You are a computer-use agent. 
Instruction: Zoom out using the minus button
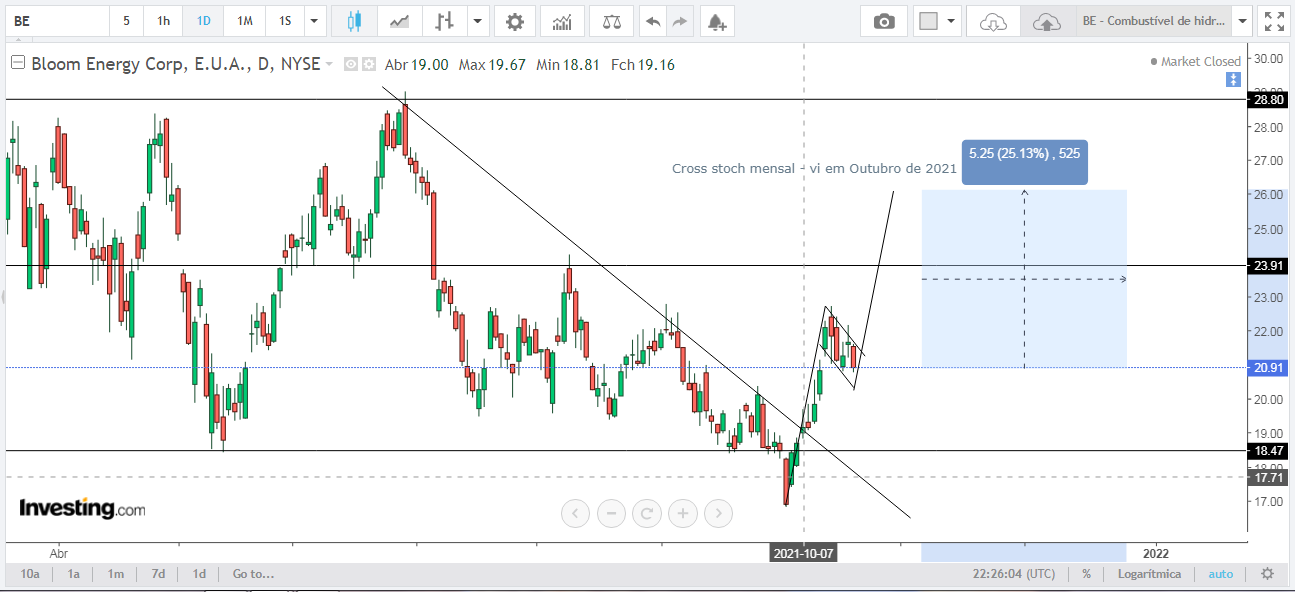[612, 514]
